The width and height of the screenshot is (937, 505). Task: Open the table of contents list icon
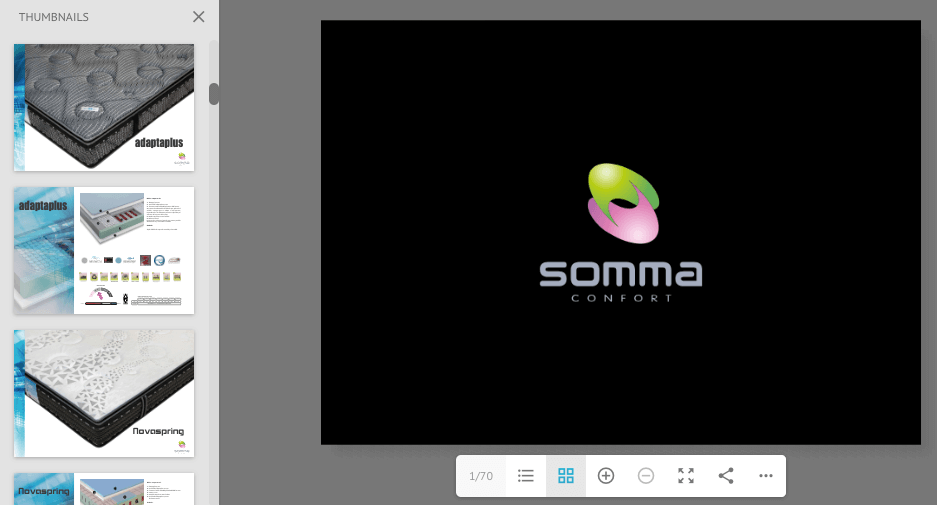[x=526, y=476]
